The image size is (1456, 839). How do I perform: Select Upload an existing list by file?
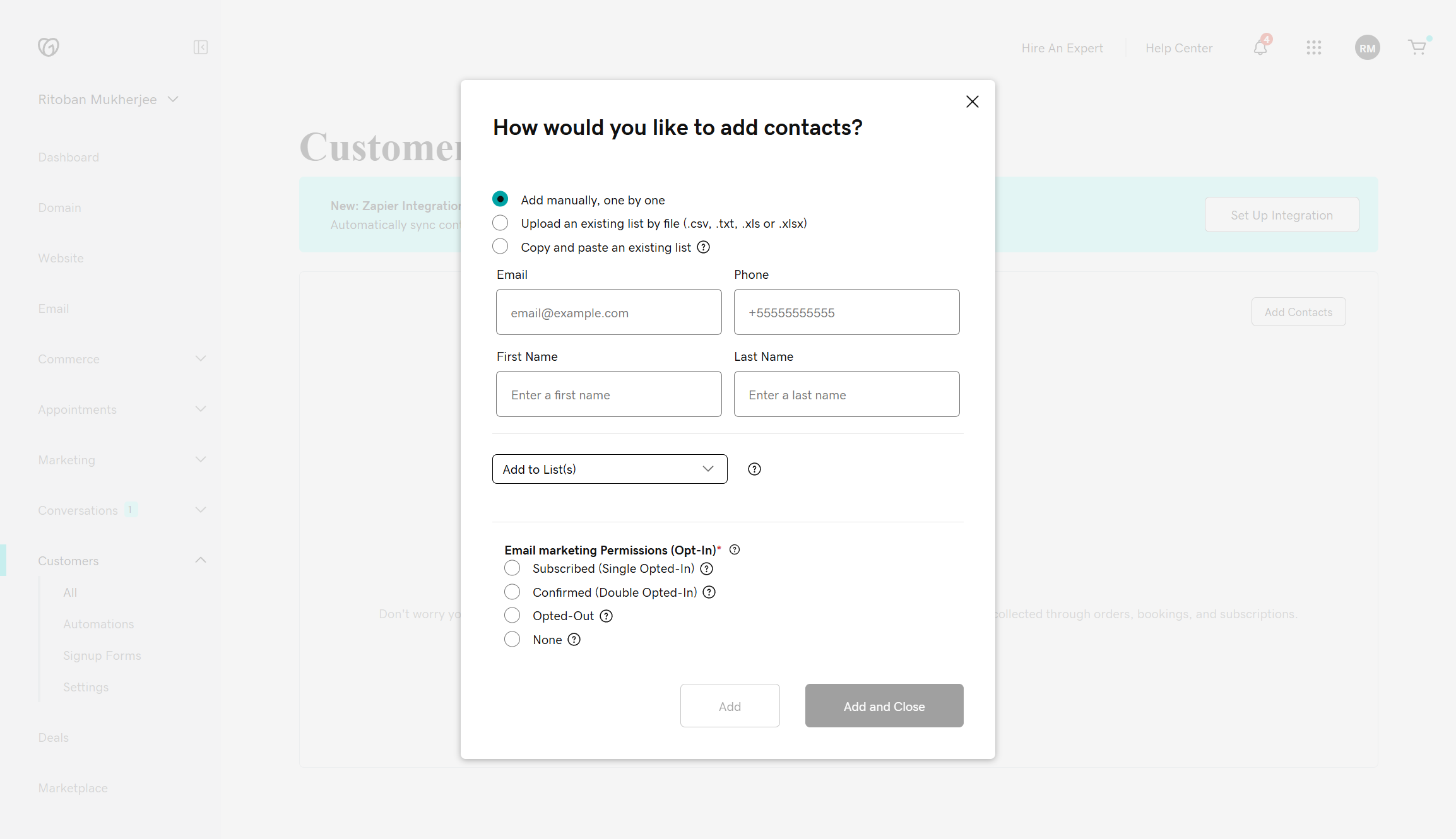click(500, 223)
